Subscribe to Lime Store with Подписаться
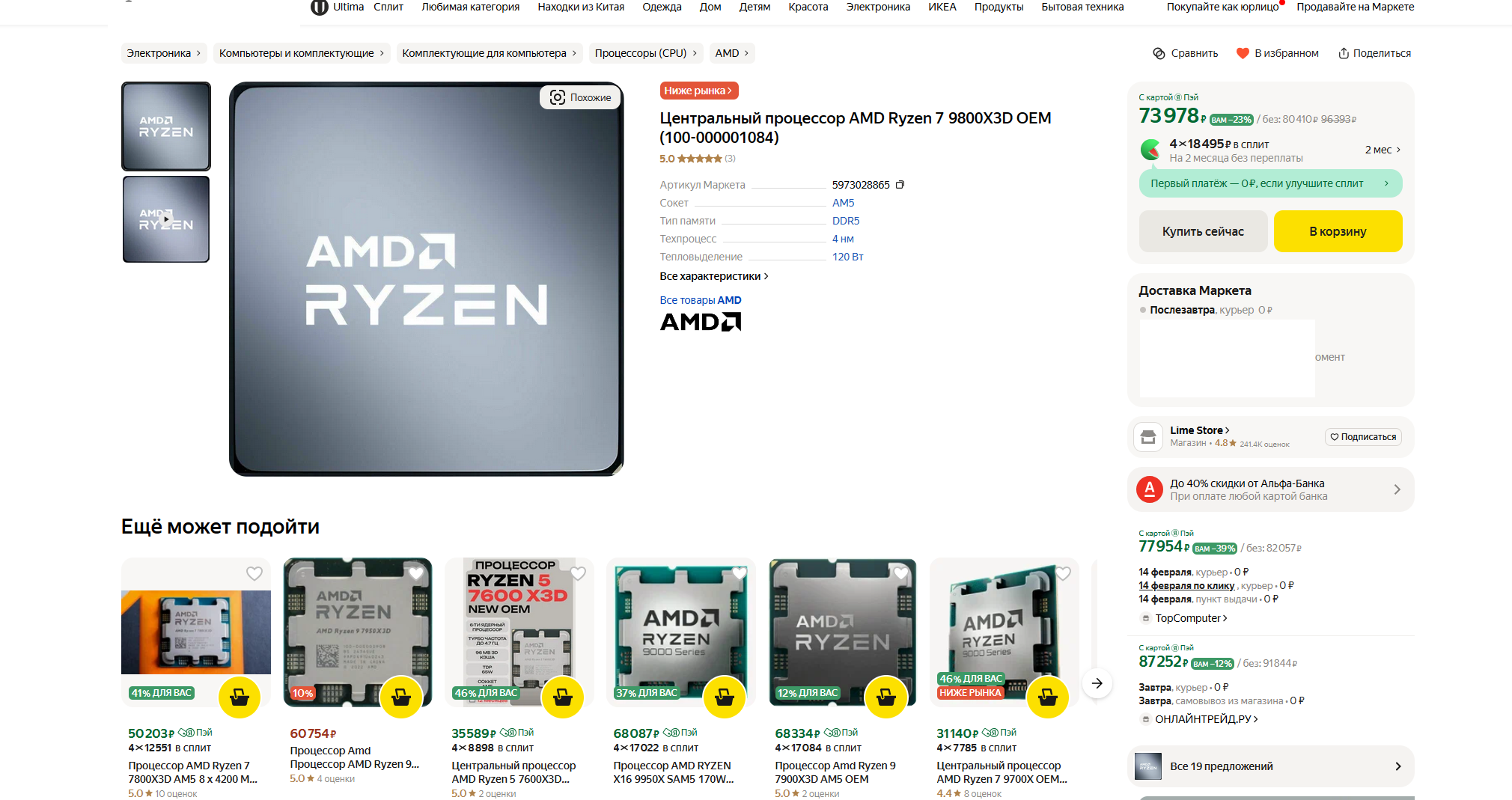 pyautogui.click(x=1363, y=437)
